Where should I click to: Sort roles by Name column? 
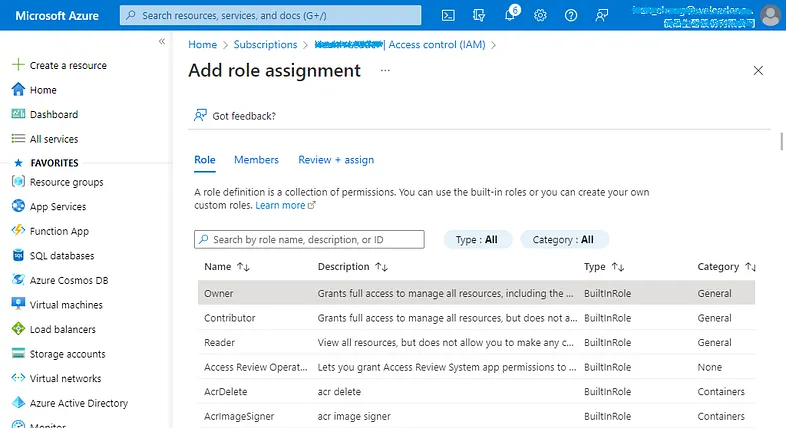pyautogui.click(x=227, y=267)
